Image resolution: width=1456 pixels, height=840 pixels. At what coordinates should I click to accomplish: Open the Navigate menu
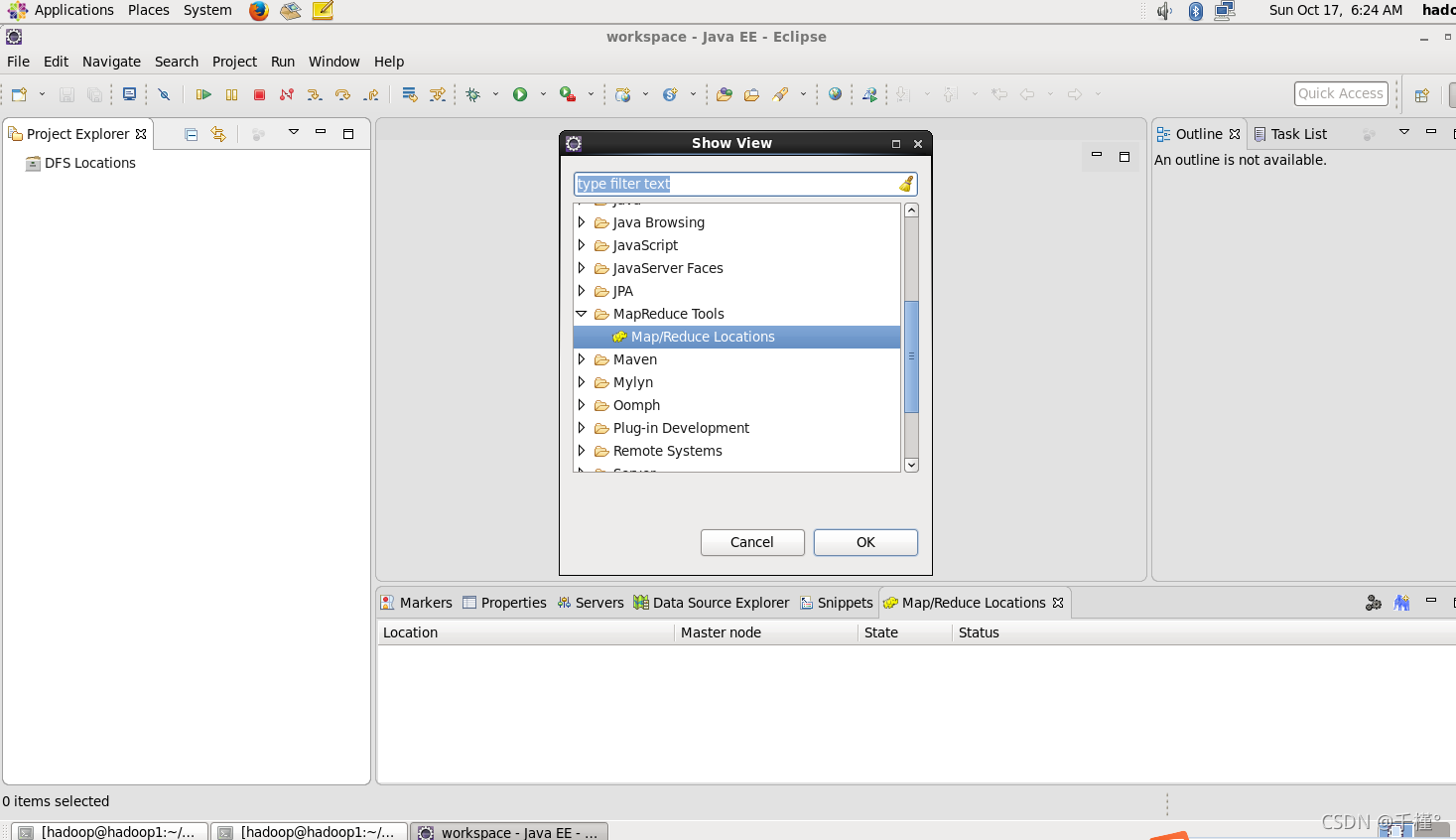coord(110,62)
